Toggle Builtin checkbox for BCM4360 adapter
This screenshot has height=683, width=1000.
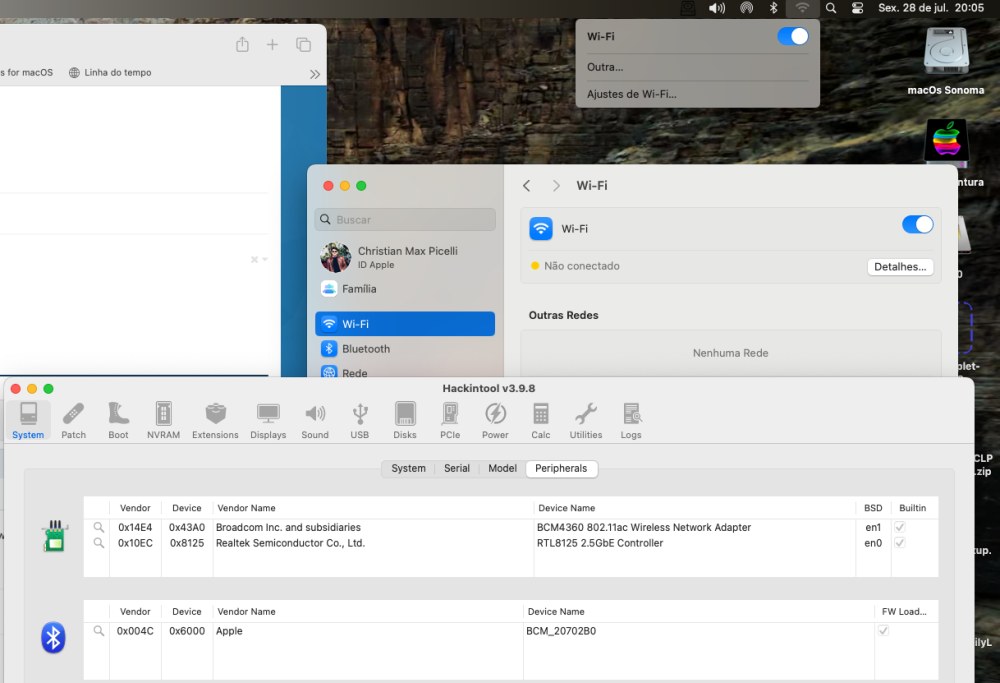click(900, 527)
